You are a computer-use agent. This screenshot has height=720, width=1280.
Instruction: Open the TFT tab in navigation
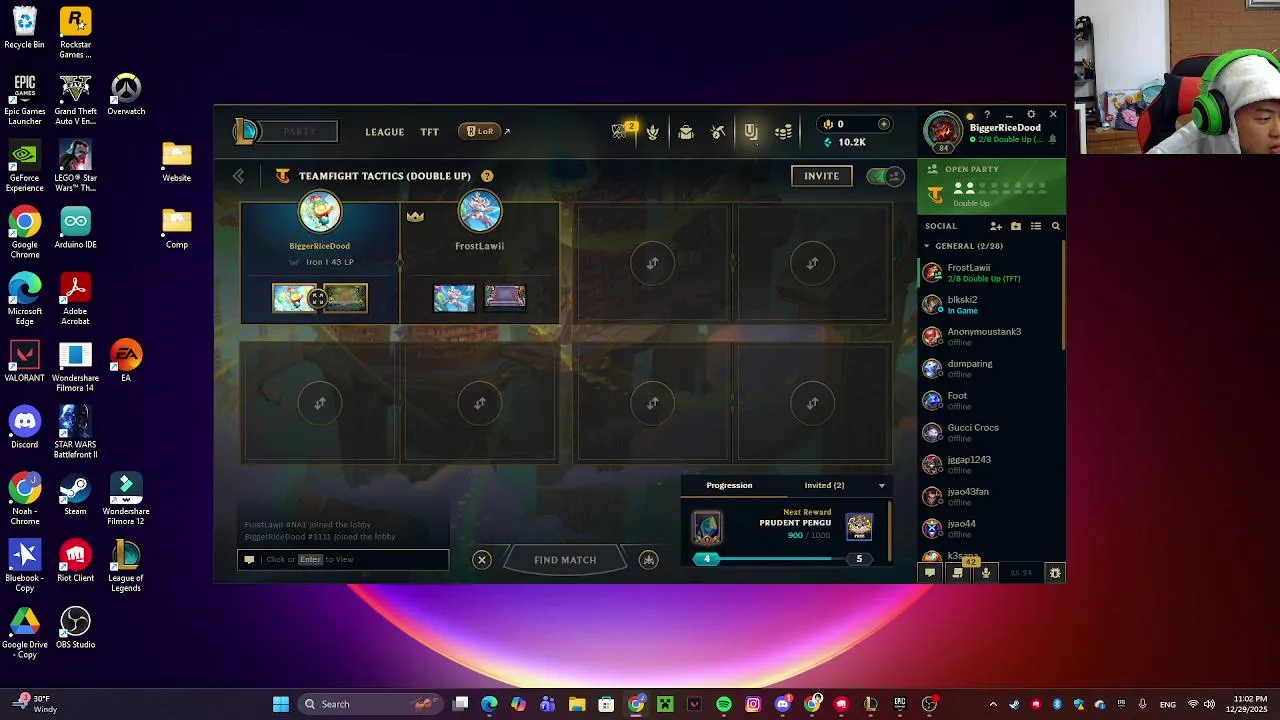[430, 132]
